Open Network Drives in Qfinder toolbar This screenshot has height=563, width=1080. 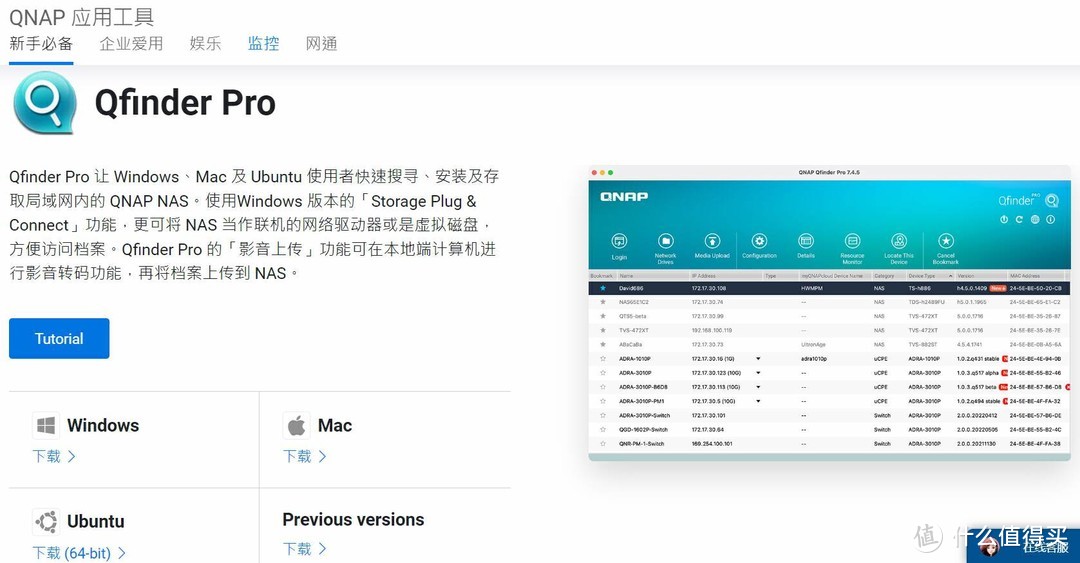pos(665,241)
